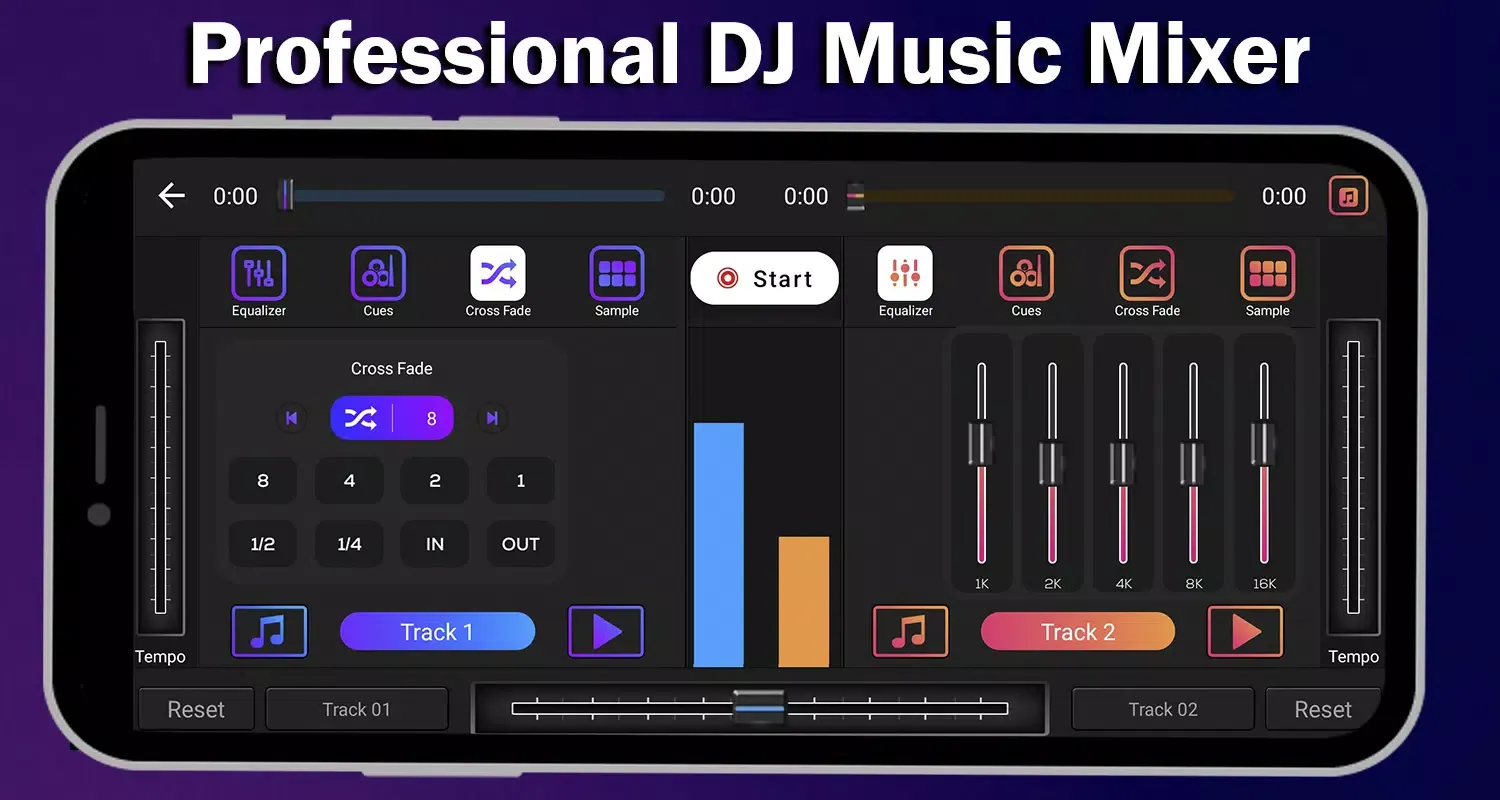The width and height of the screenshot is (1500, 800).
Task: Open music library icon at top right
Action: coord(1347,196)
